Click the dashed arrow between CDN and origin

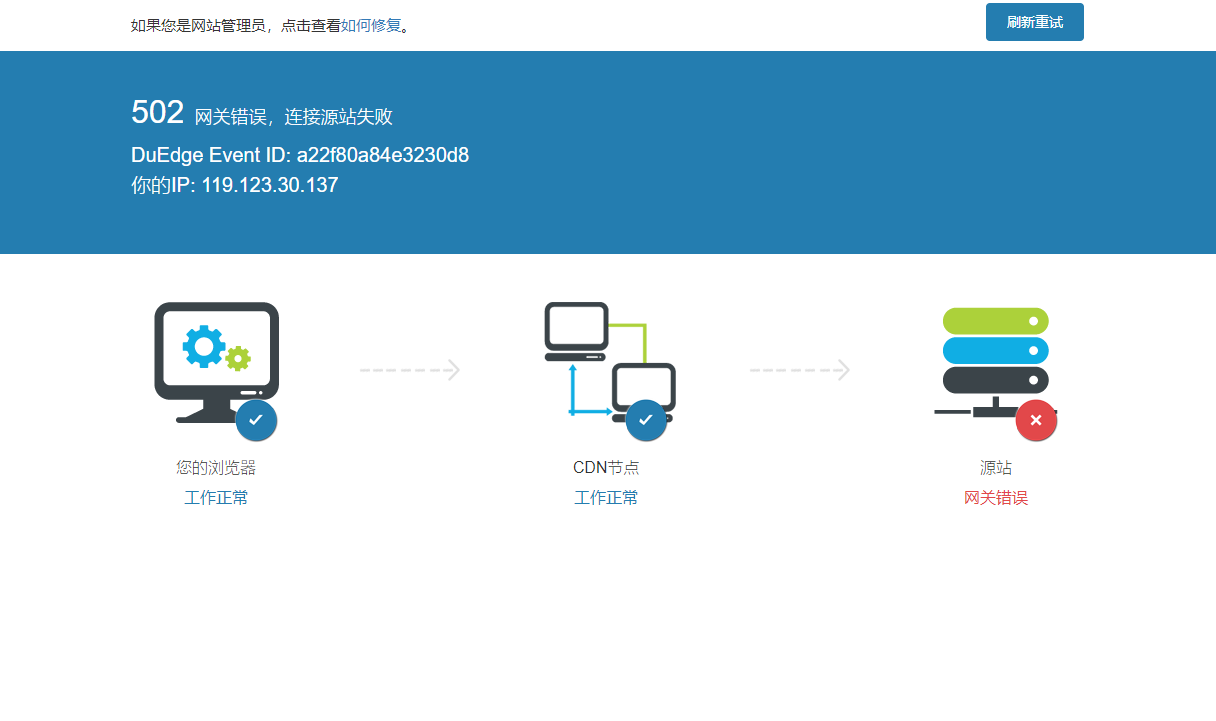pyautogui.click(x=800, y=370)
